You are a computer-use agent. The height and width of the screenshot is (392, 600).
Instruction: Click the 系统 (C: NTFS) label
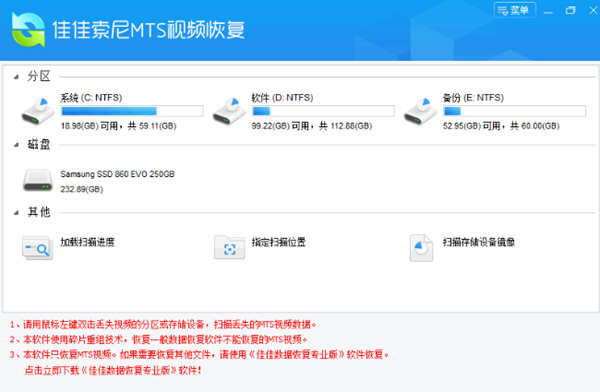point(91,98)
